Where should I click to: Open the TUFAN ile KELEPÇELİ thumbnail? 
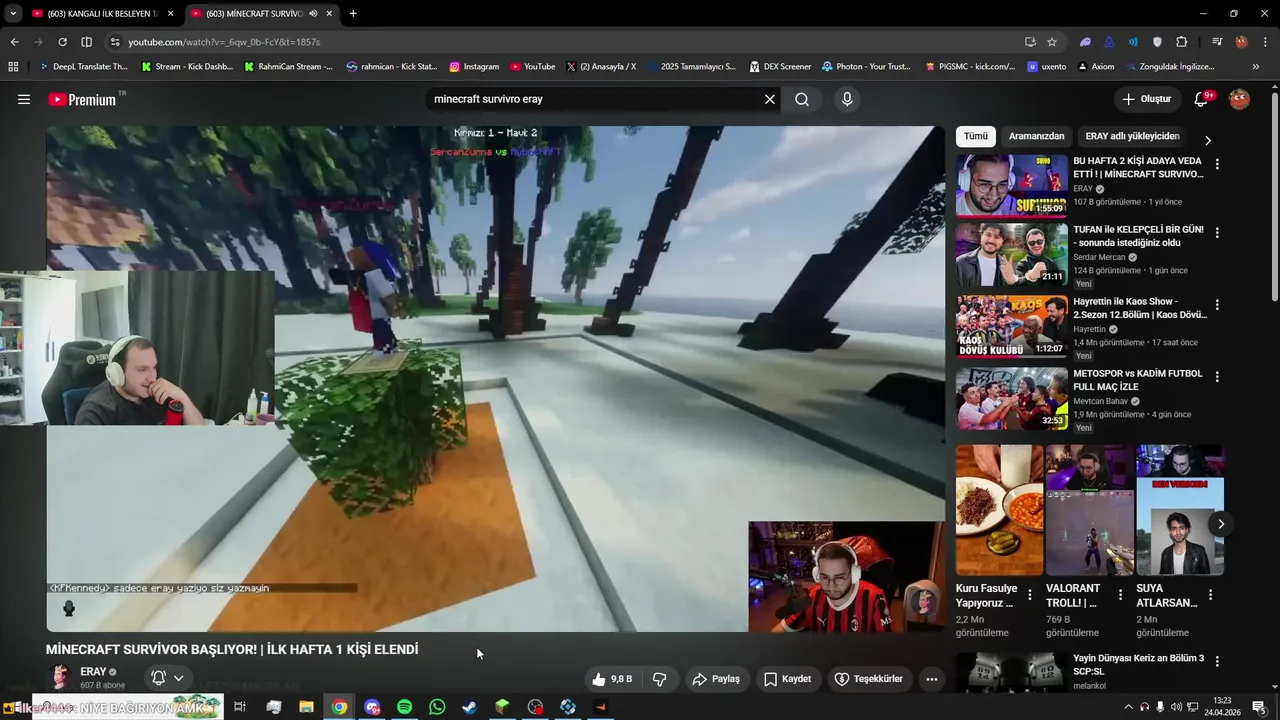point(1011,254)
